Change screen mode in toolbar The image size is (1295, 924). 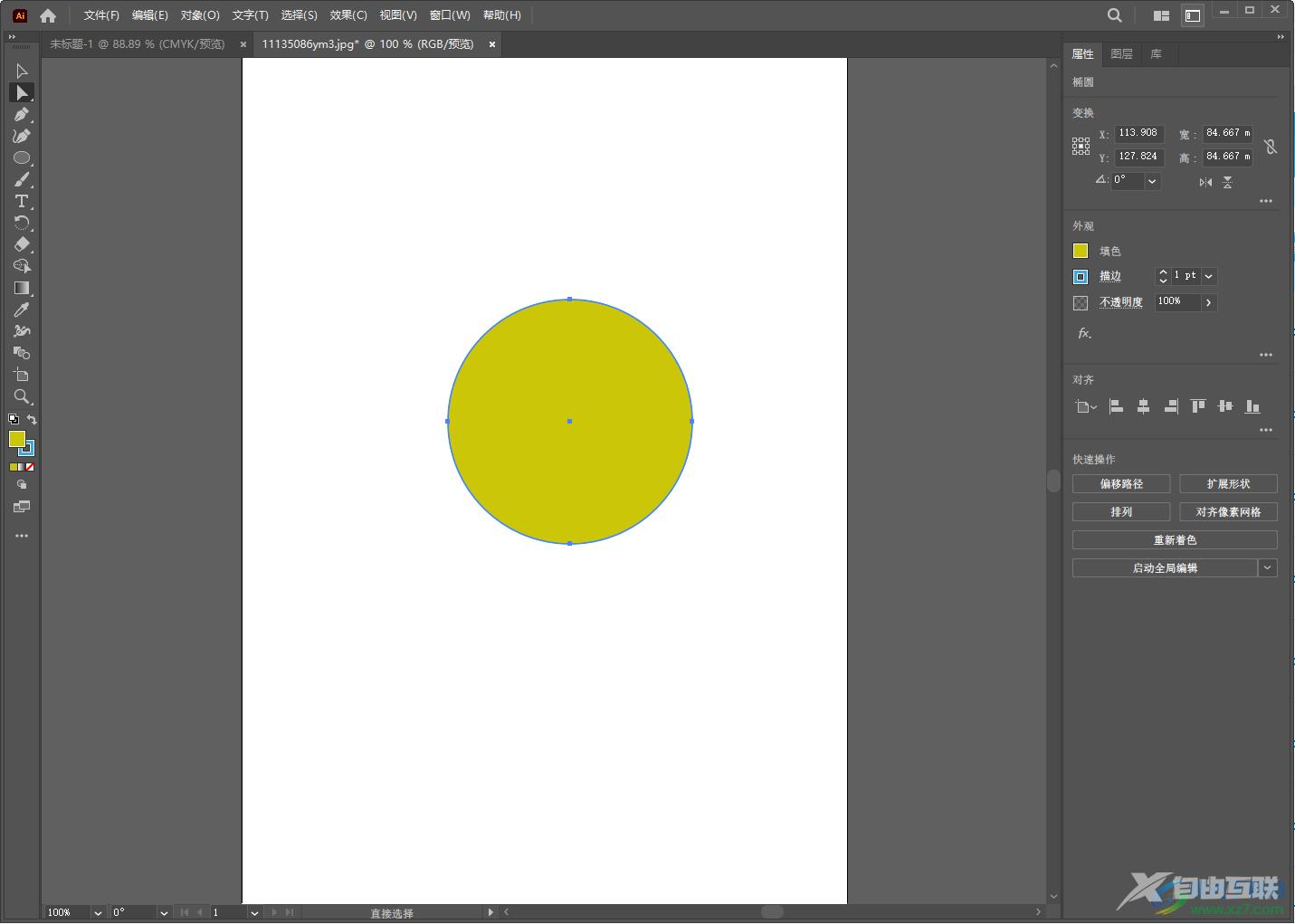(22, 507)
